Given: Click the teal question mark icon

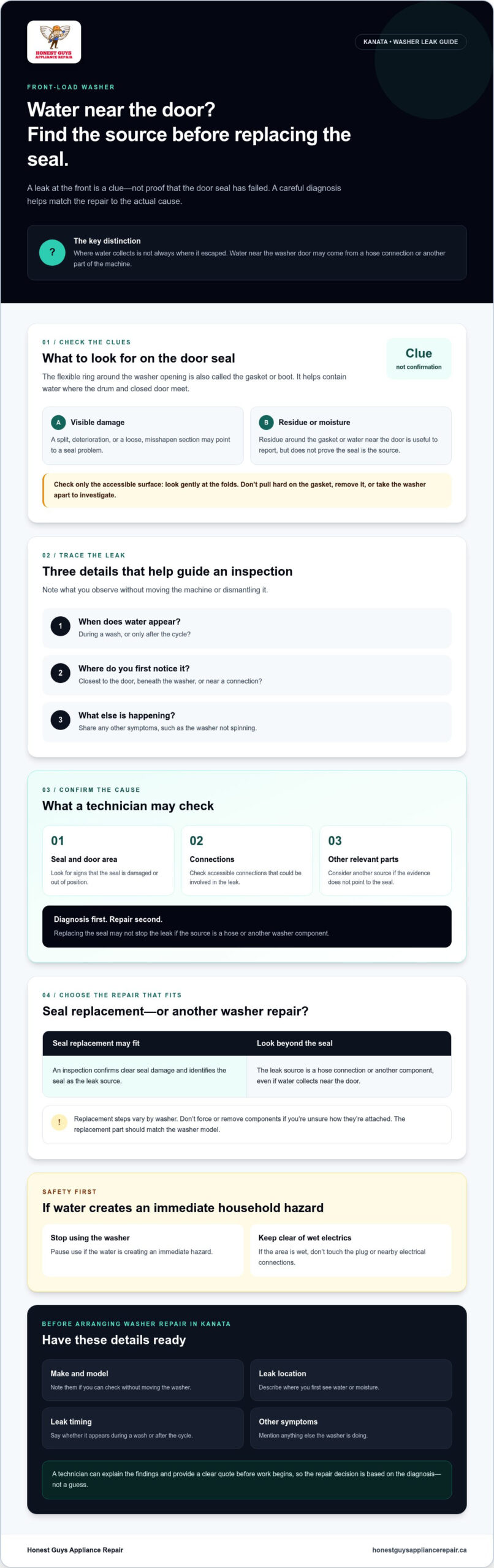Looking at the screenshot, I should (x=52, y=252).
